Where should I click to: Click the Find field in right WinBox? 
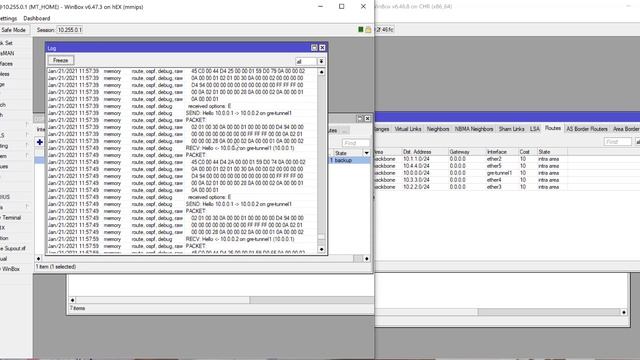click(x=618, y=142)
